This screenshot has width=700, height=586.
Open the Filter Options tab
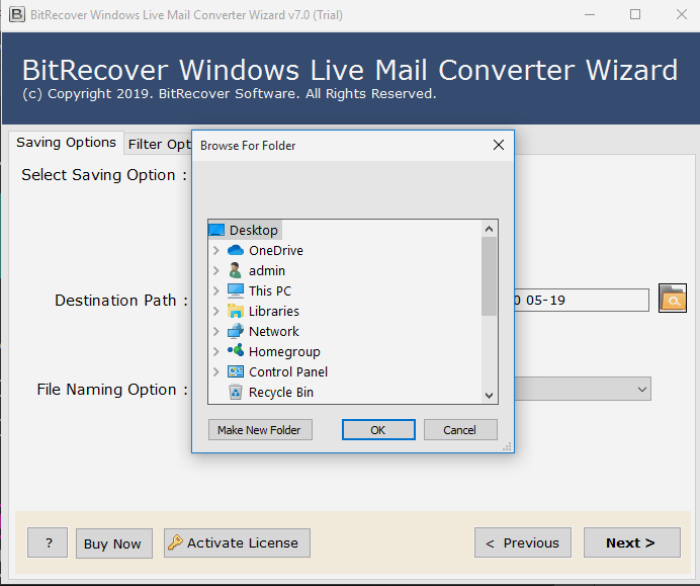(159, 145)
